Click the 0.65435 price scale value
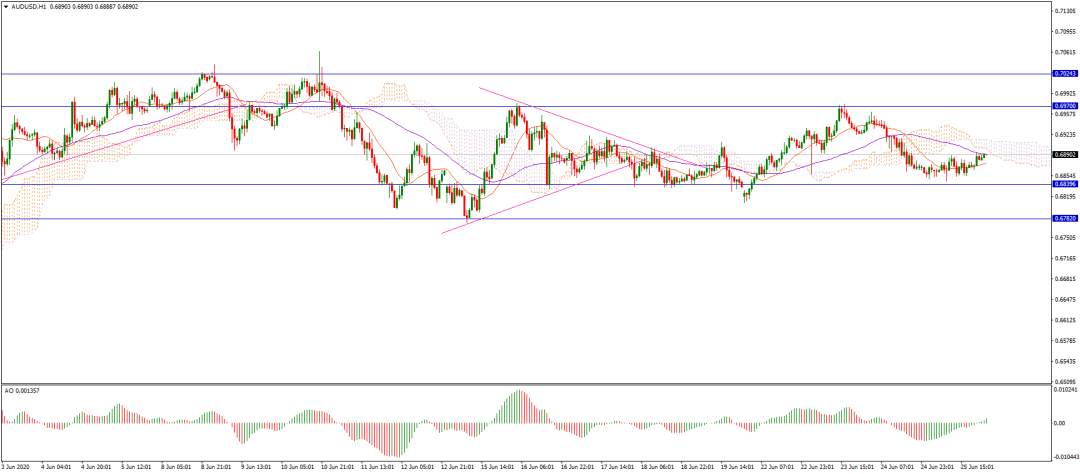Image resolution: width=1080 pixels, height=474 pixels. point(1064,361)
